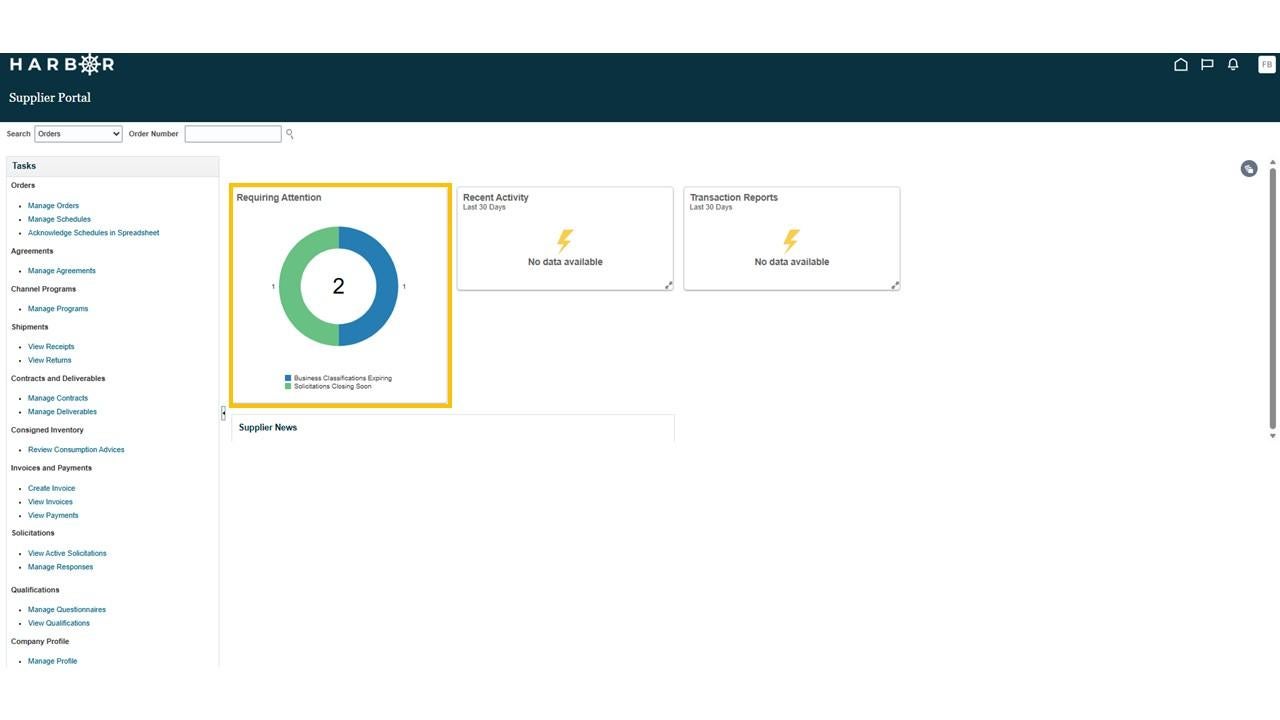Click the Supplier News heading
The height and width of the screenshot is (720, 1280).
[x=268, y=428]
